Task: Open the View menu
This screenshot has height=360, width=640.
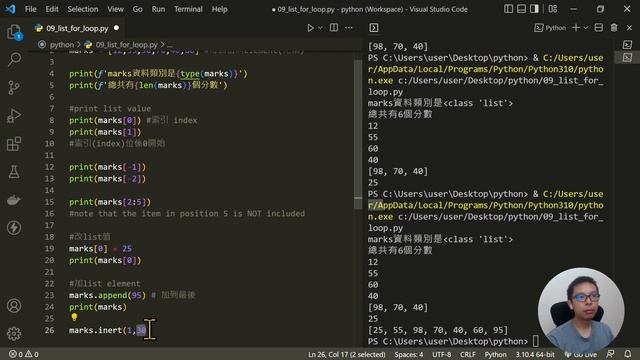Action: tap(116, 9)
